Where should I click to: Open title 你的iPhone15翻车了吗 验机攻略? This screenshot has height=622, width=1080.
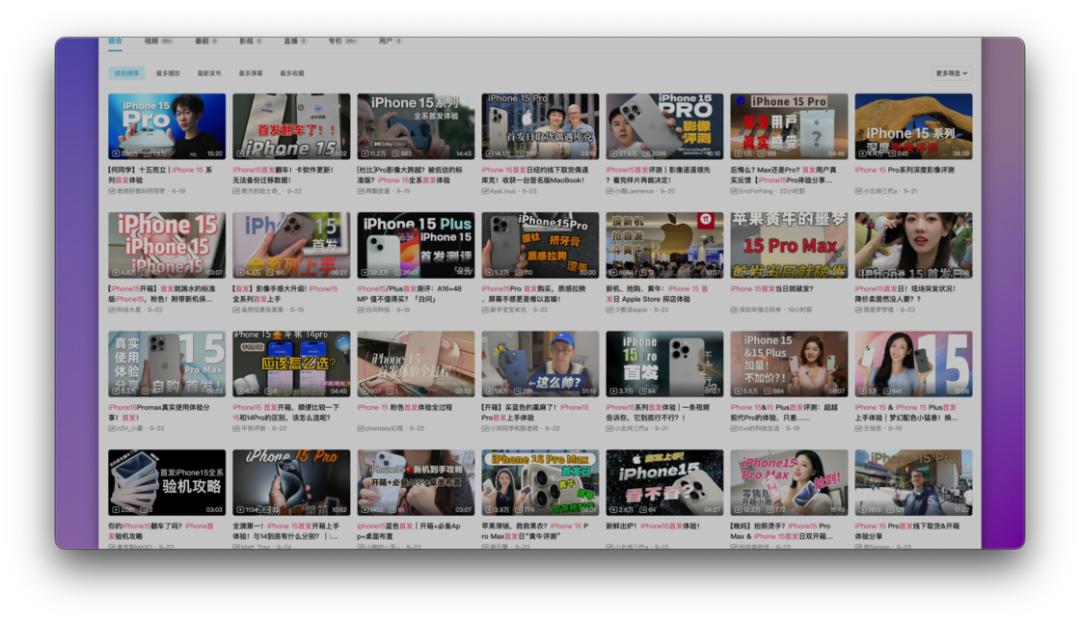[x=160, y=530]
